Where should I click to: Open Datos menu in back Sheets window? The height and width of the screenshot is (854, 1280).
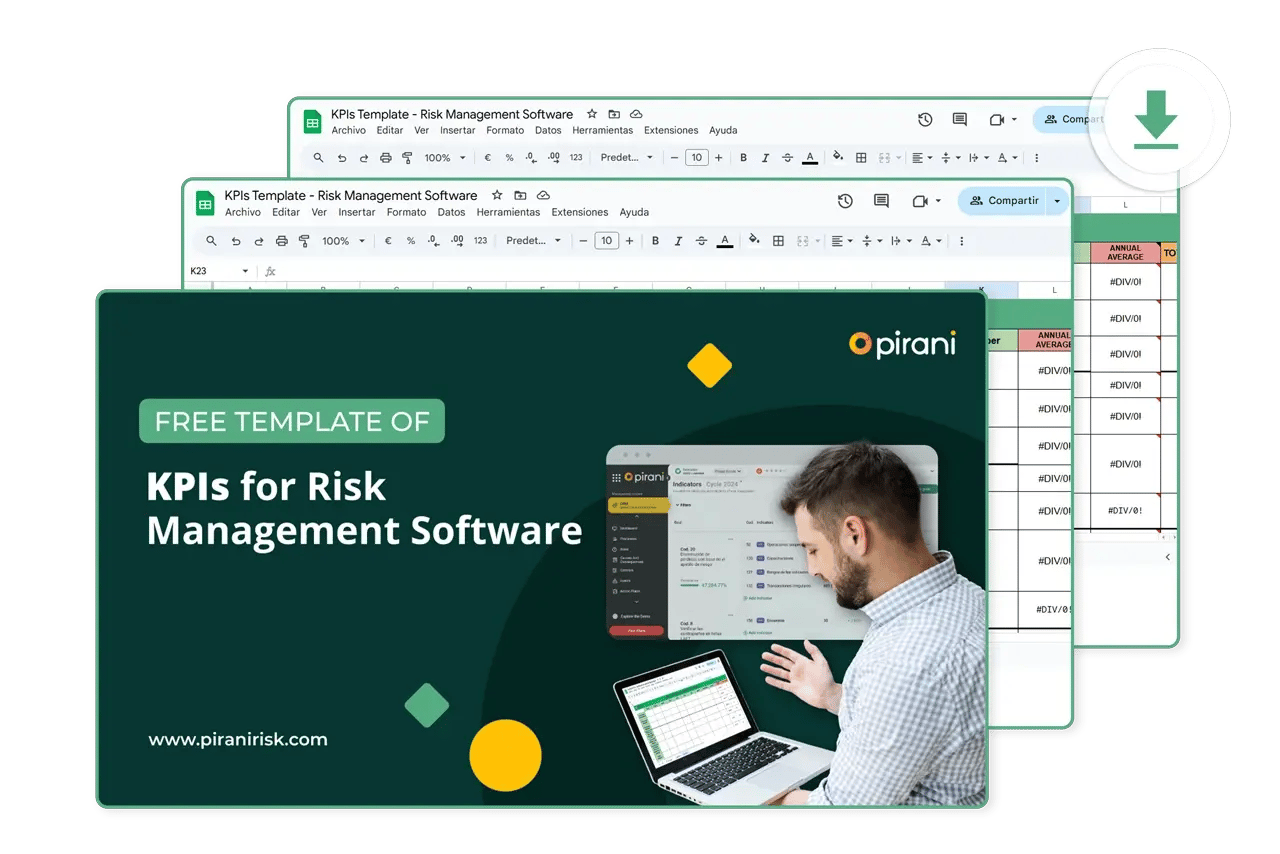click(548, 130)
